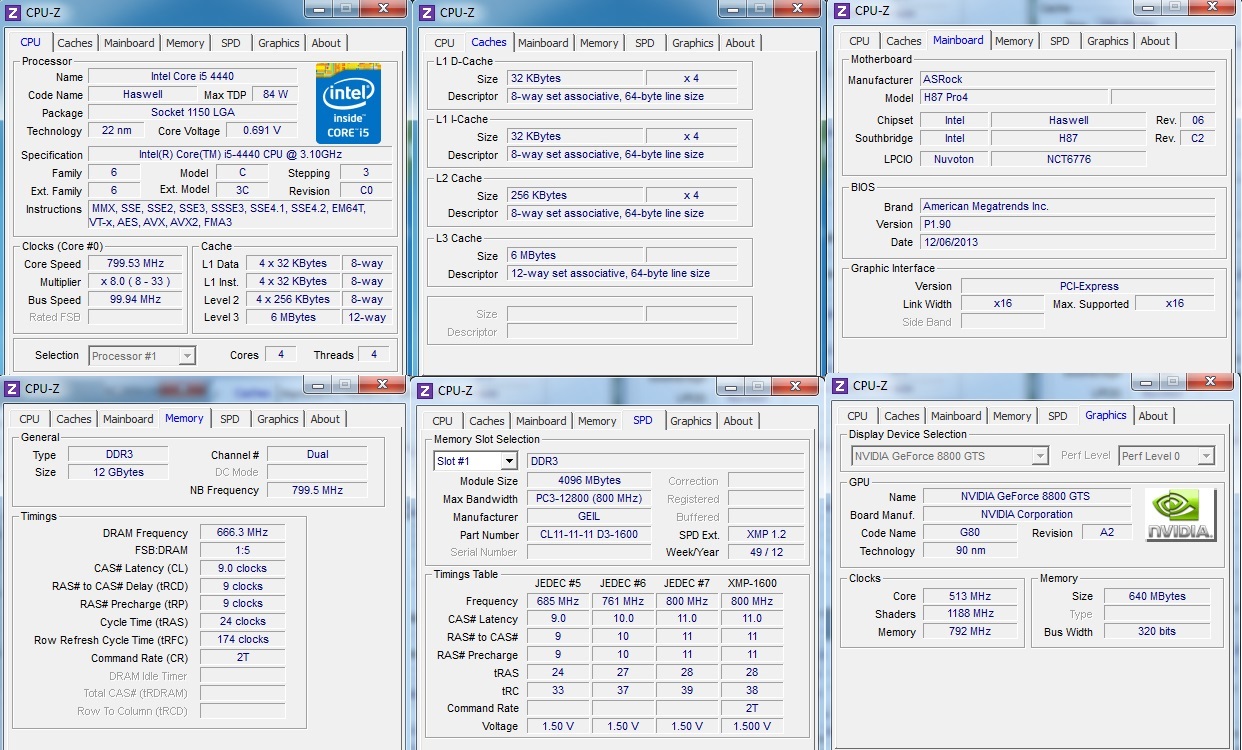Viewport: 1242px width, 750px height.
Task: Click CPU-Z title icon in the Caches tab window
Action: (x=427, y=12)
